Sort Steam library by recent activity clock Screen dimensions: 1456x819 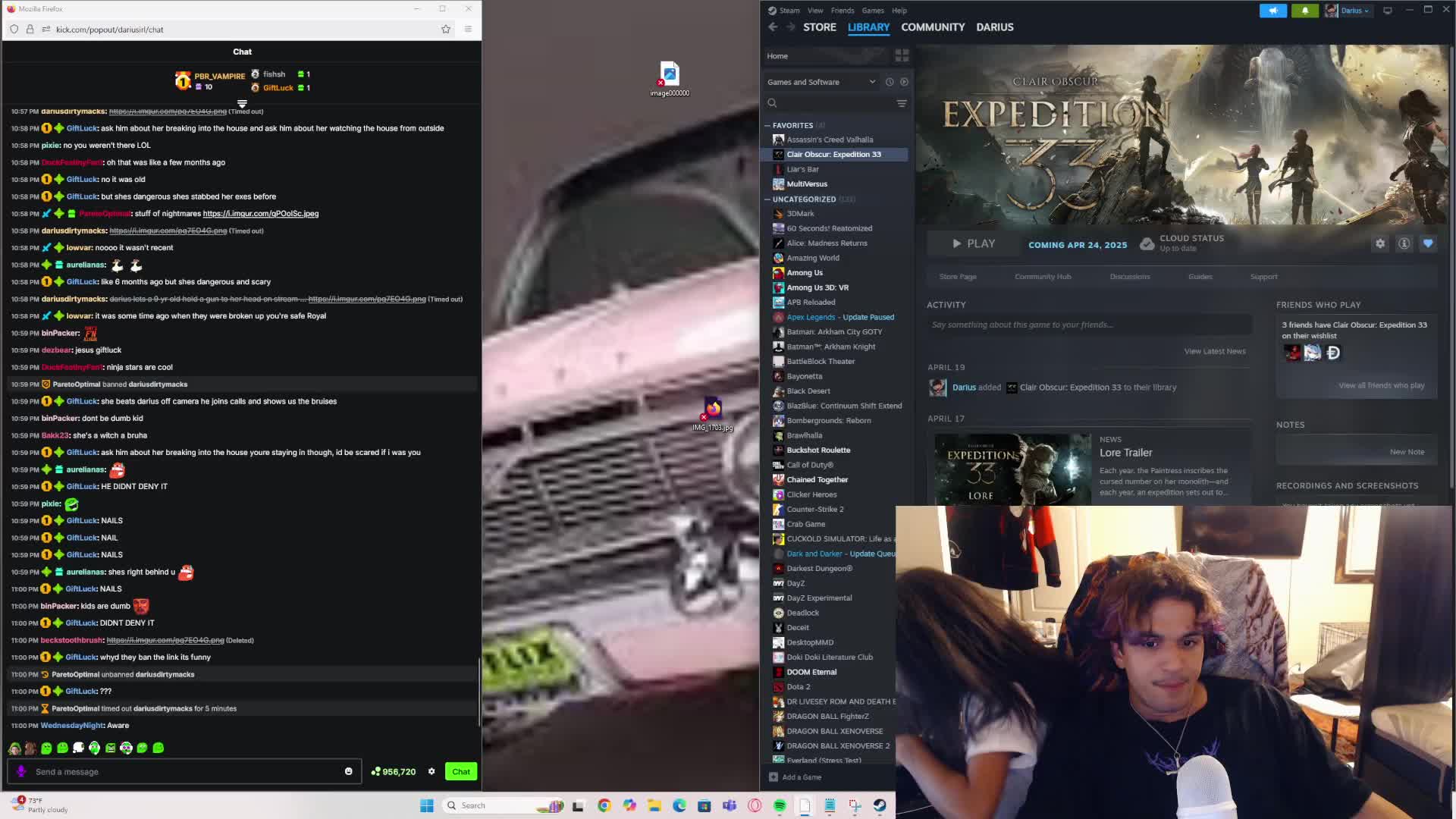point(890,82)
